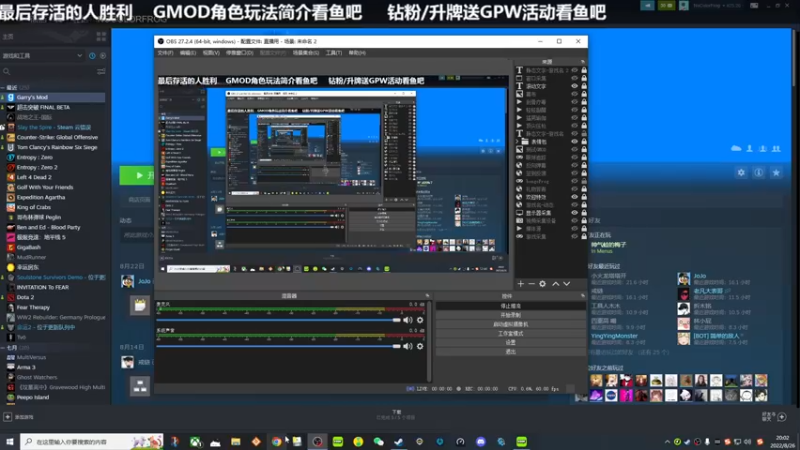Toggle visibility of 欢迎特效 source
This screenshot has width=800, height=450.
574,197
